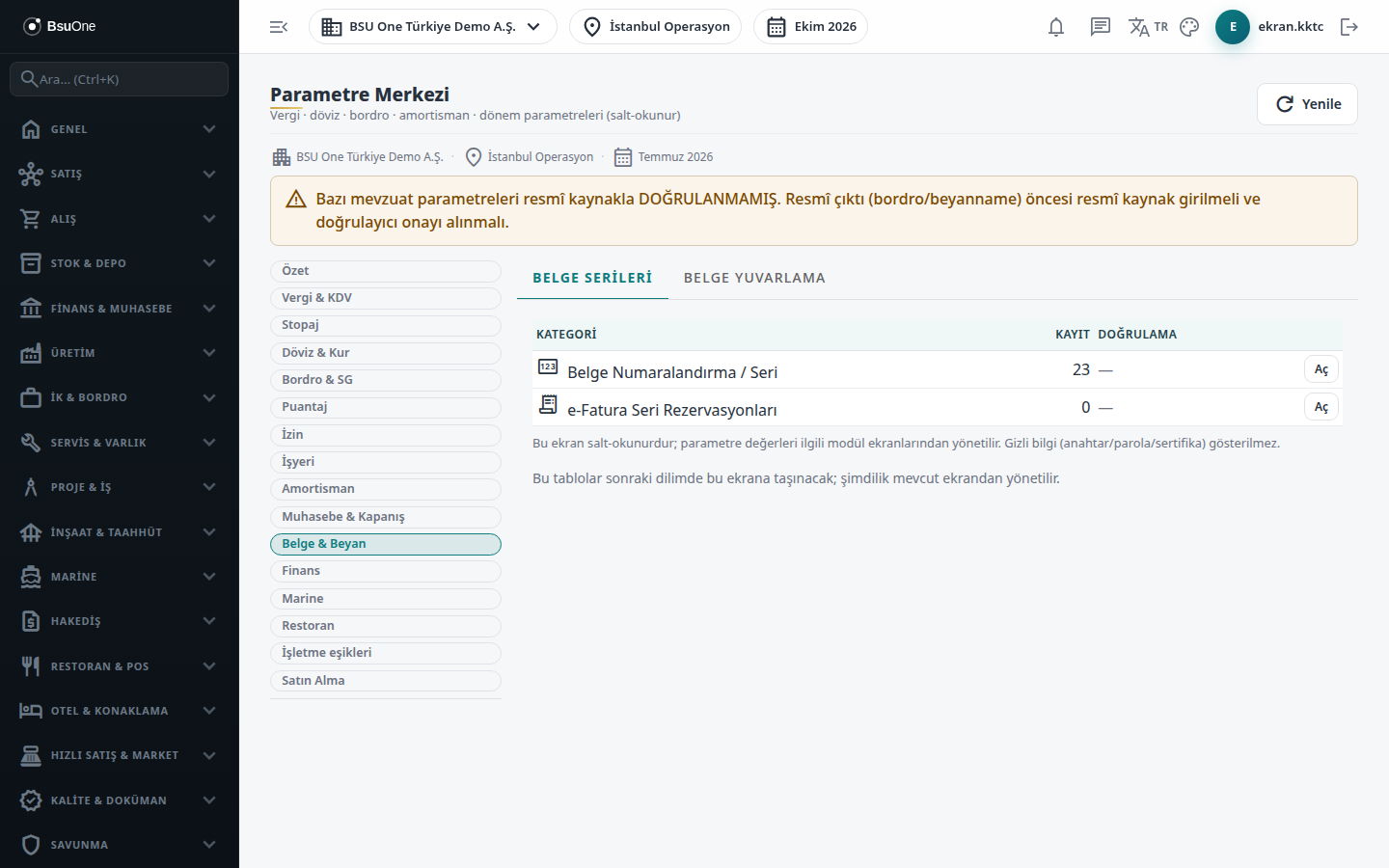
Task: Click the user avatar E
Action: 1233,27
